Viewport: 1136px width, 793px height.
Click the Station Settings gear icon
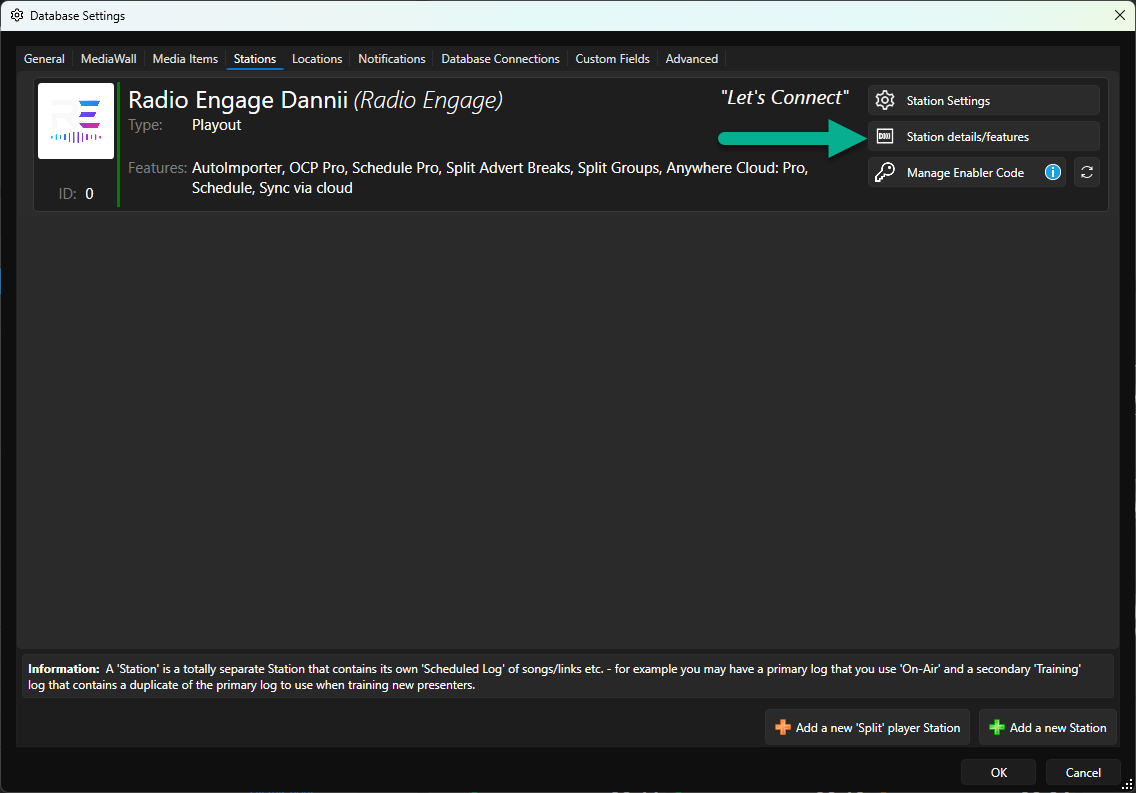coord(885,100)
